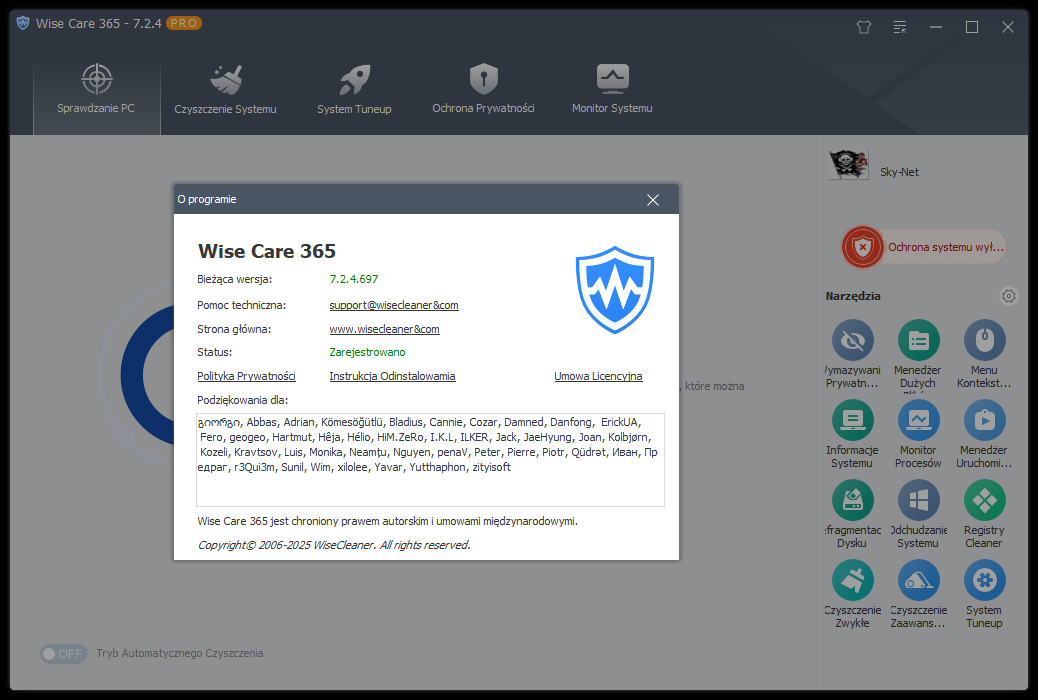Close the O programie dialog
The image size is (1038, 700).
click(x=653, y=199)
